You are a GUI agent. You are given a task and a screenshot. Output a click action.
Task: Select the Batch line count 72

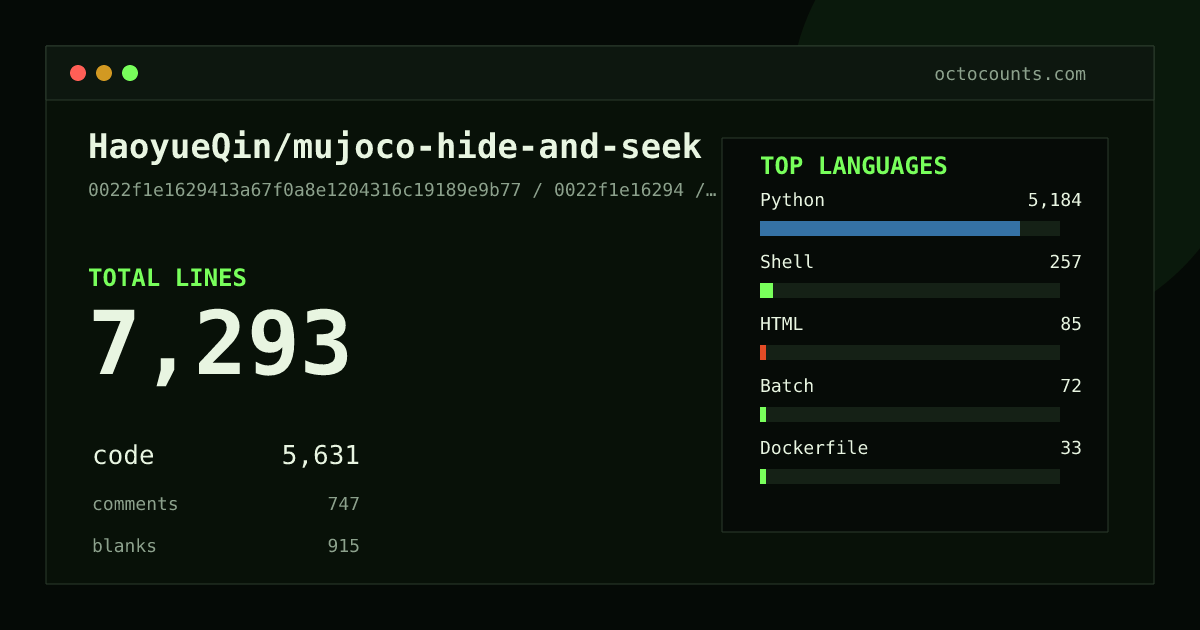coord(1071,386)
